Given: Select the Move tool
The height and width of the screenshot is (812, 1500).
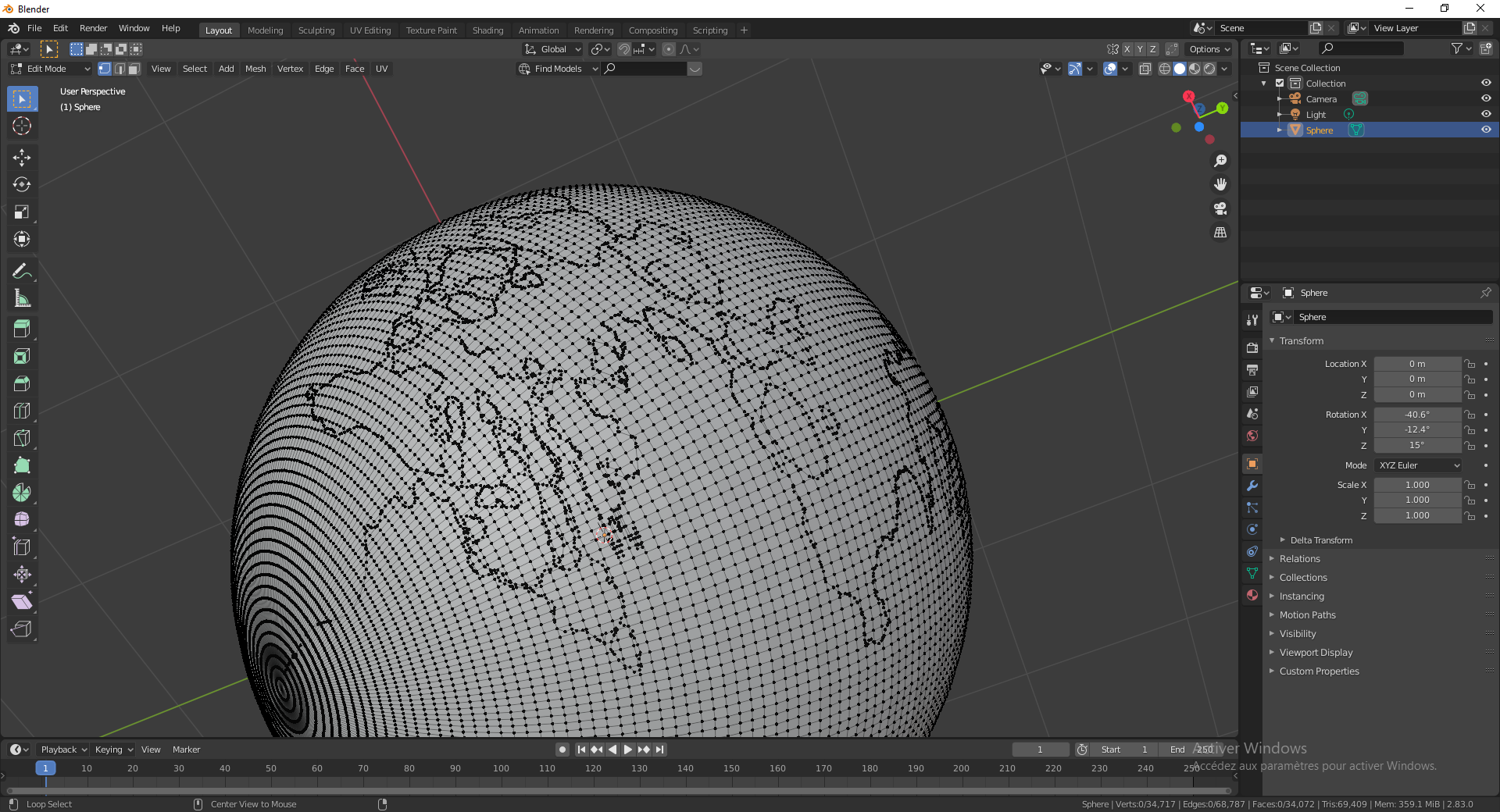Looking at the screenshot, I should click(22, 158).
